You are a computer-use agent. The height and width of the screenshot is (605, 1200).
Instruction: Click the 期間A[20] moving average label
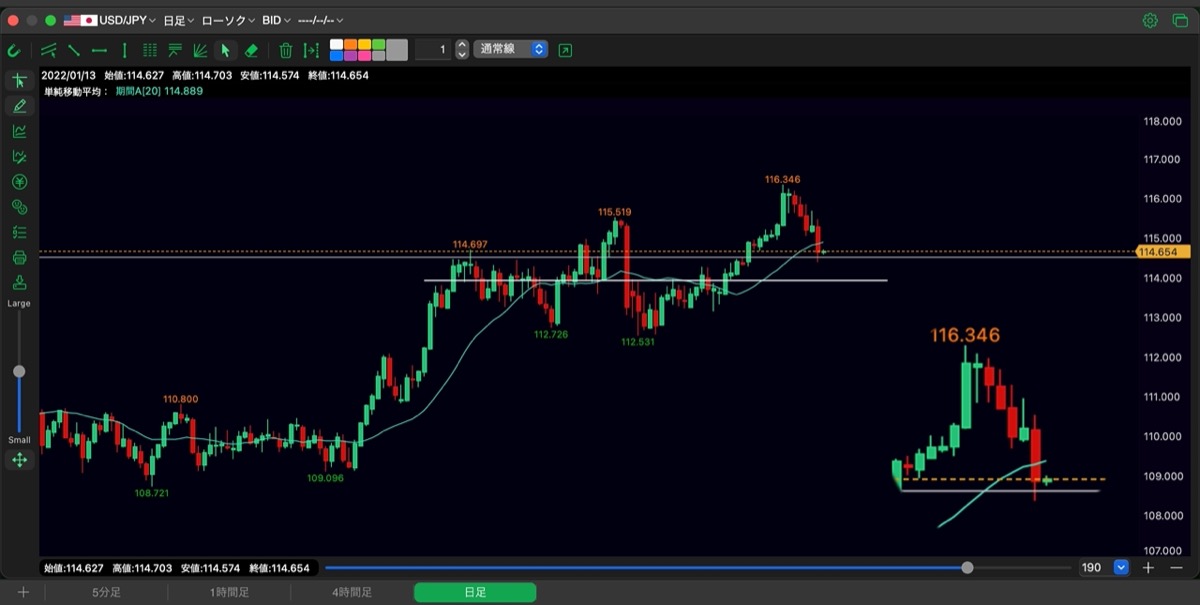point(158,91)
